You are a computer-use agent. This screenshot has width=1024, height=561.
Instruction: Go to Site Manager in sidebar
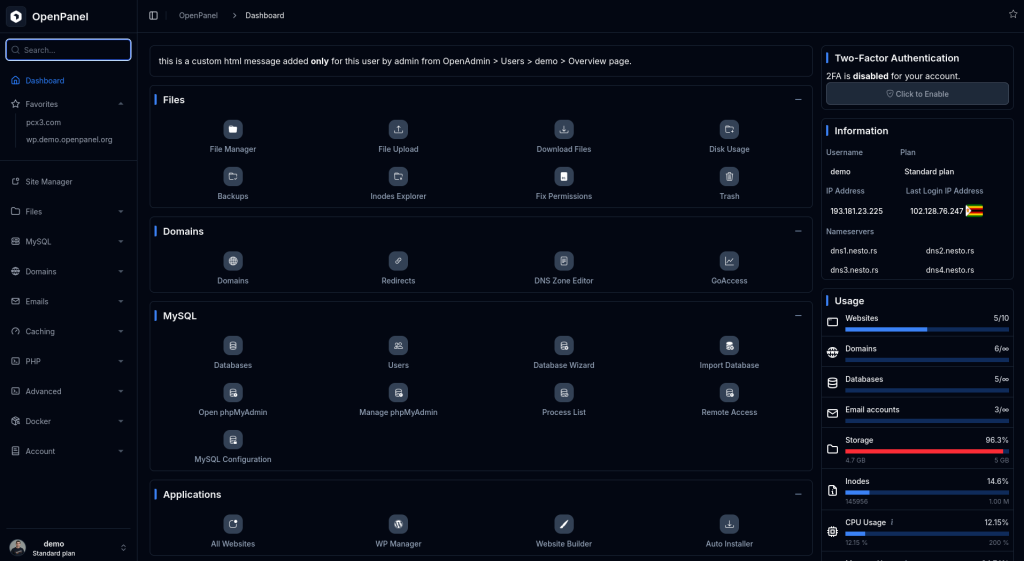pyautogui.click(x=48, y=182)
